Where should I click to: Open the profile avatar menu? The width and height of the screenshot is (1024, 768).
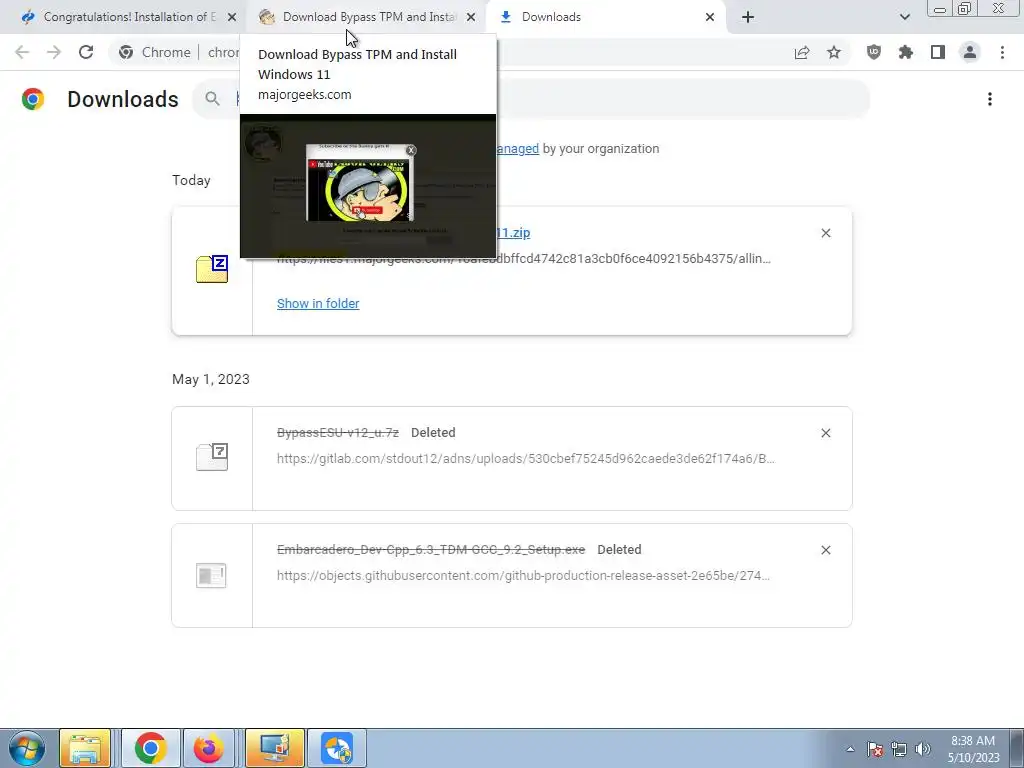pos(970,52)
